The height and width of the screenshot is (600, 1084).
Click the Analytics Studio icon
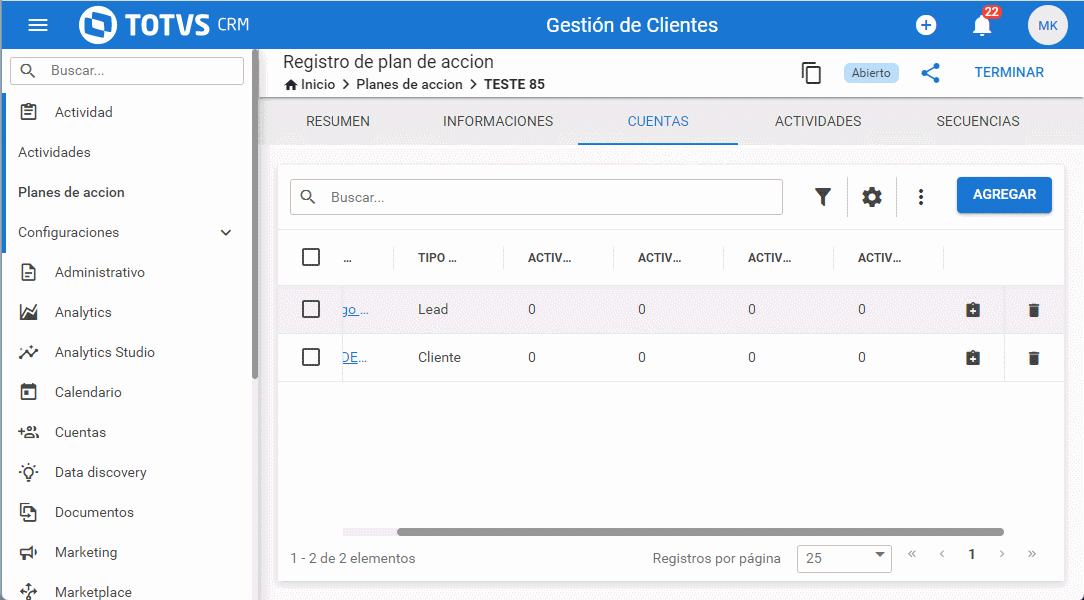click(x=28, y=353)
